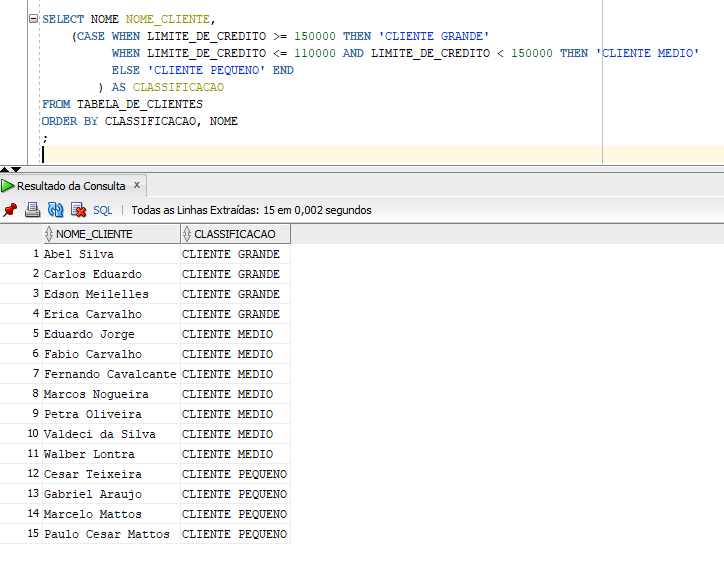Click the delete row icon with red X

[x=78, y=210]
